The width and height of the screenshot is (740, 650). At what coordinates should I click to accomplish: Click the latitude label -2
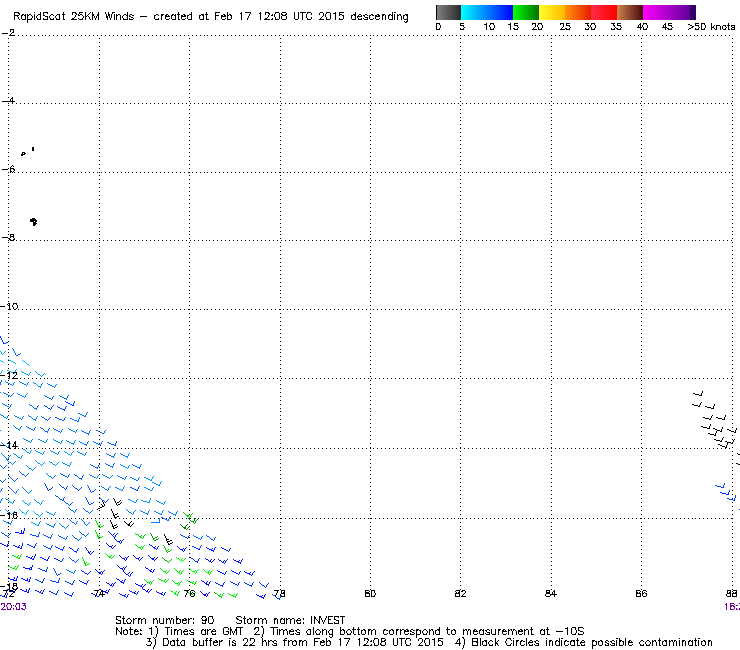click(x=8, y=33)
